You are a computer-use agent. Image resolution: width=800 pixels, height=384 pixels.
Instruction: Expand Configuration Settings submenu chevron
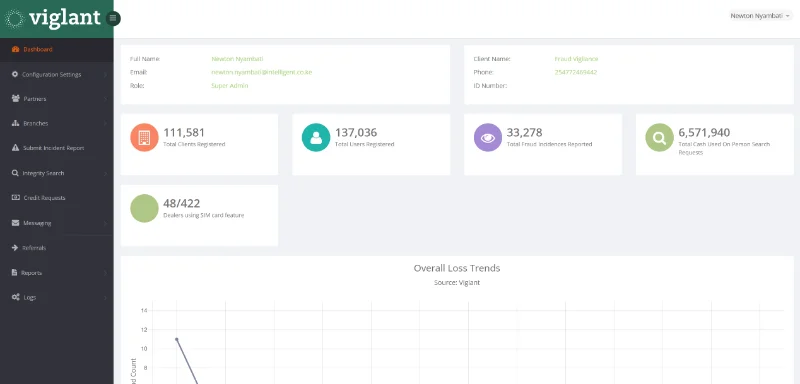click(x=106, y=74)
